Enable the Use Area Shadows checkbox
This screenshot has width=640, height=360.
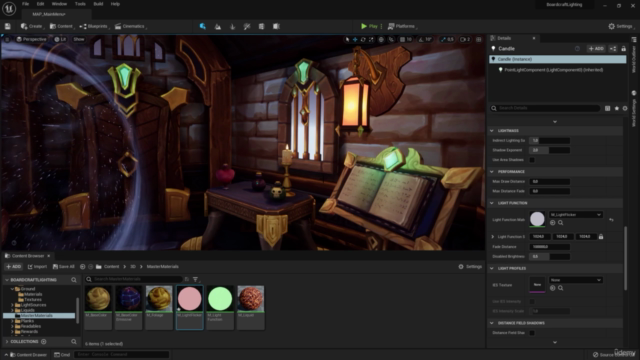(532, 160)
